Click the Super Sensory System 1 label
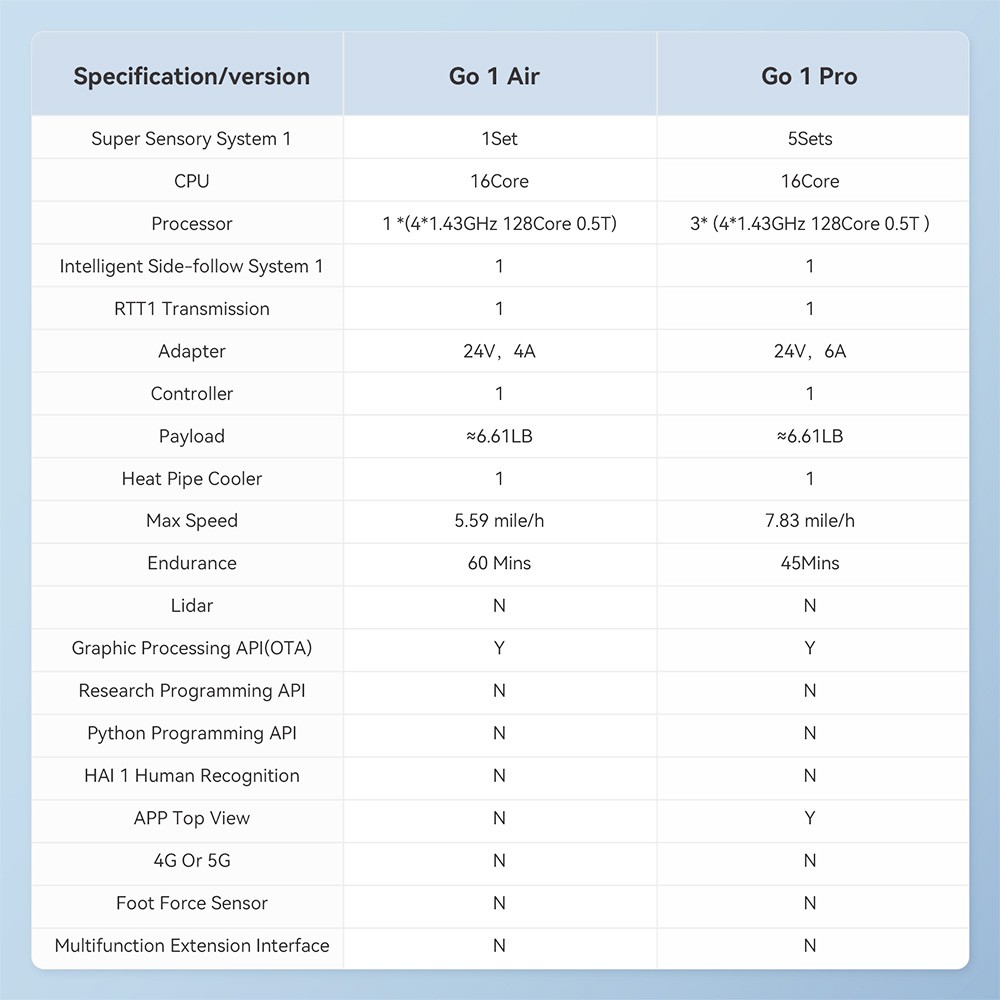The image size is (1000, 1000). click(191, 139)
